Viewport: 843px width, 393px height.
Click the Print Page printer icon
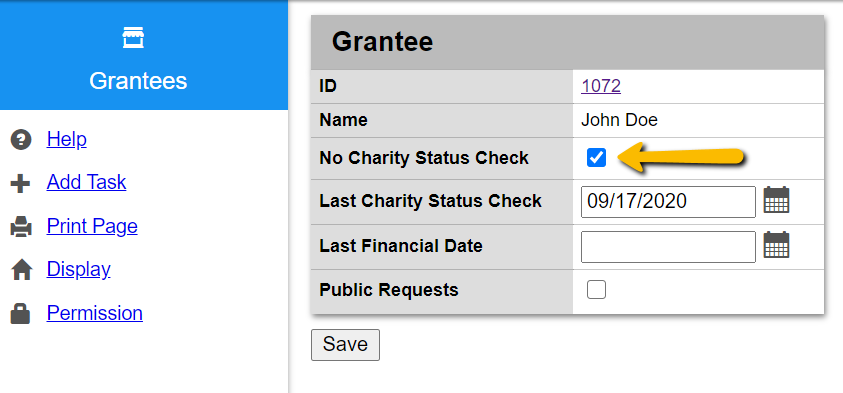click(21, 227)
